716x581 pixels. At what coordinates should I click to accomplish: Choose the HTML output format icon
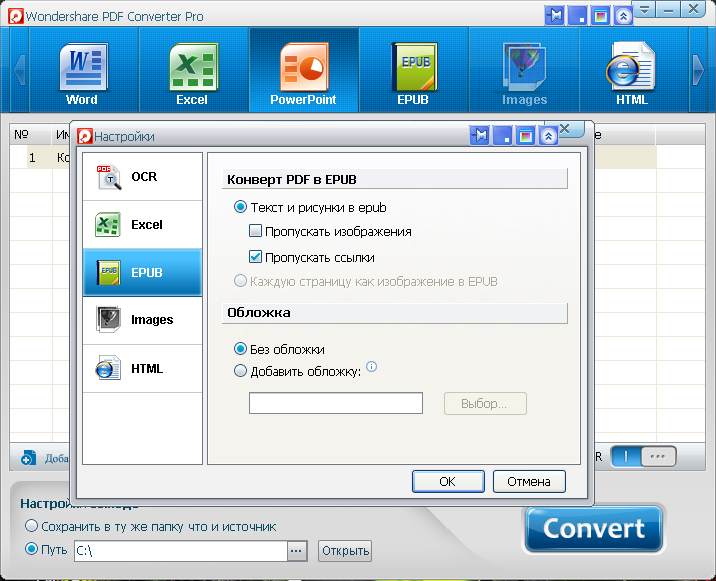tap(631, 74)
